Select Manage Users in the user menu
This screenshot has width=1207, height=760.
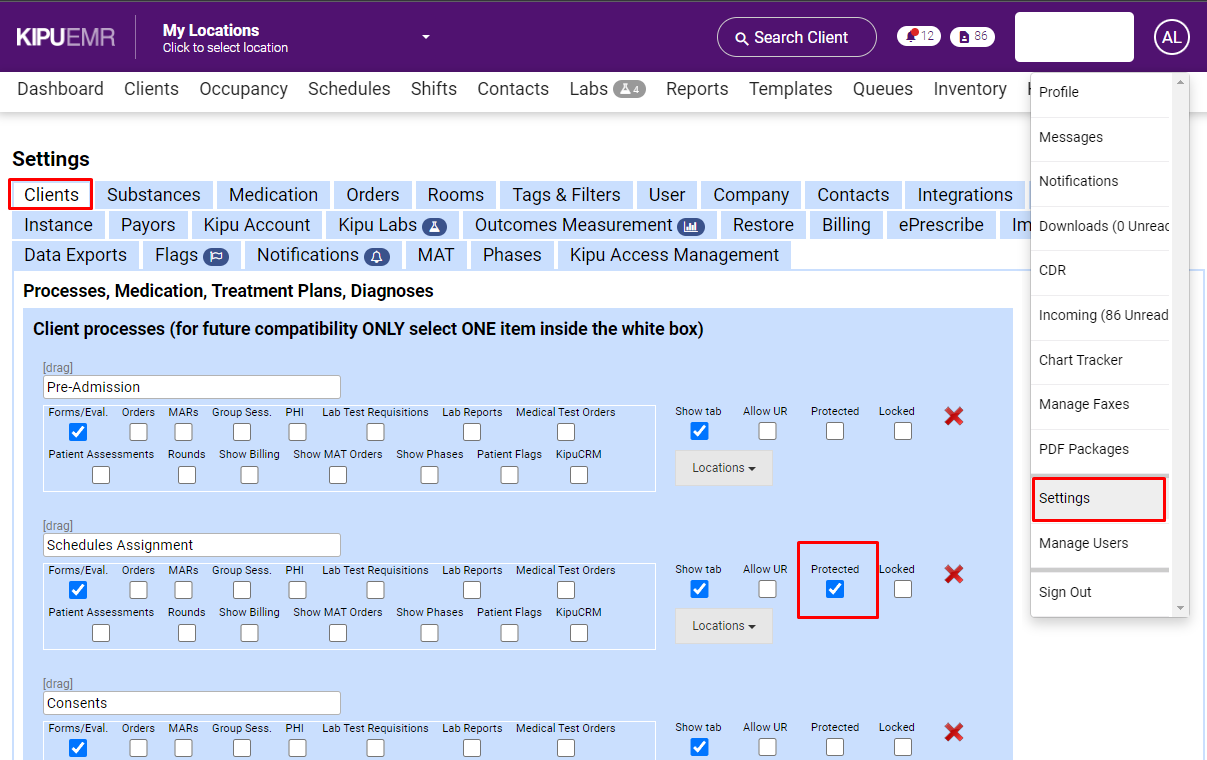click(x=1101, y=543)
